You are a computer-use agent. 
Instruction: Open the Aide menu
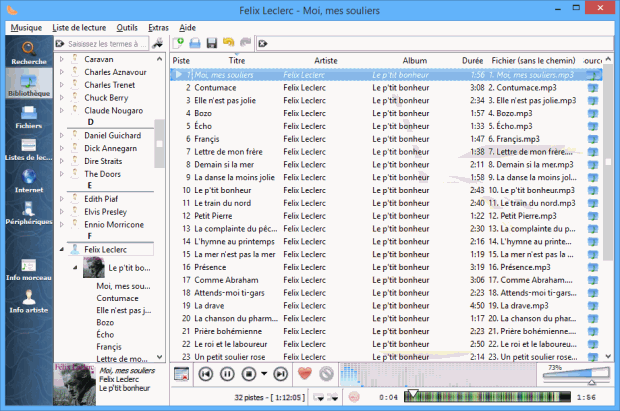click(x=187, y=28)
